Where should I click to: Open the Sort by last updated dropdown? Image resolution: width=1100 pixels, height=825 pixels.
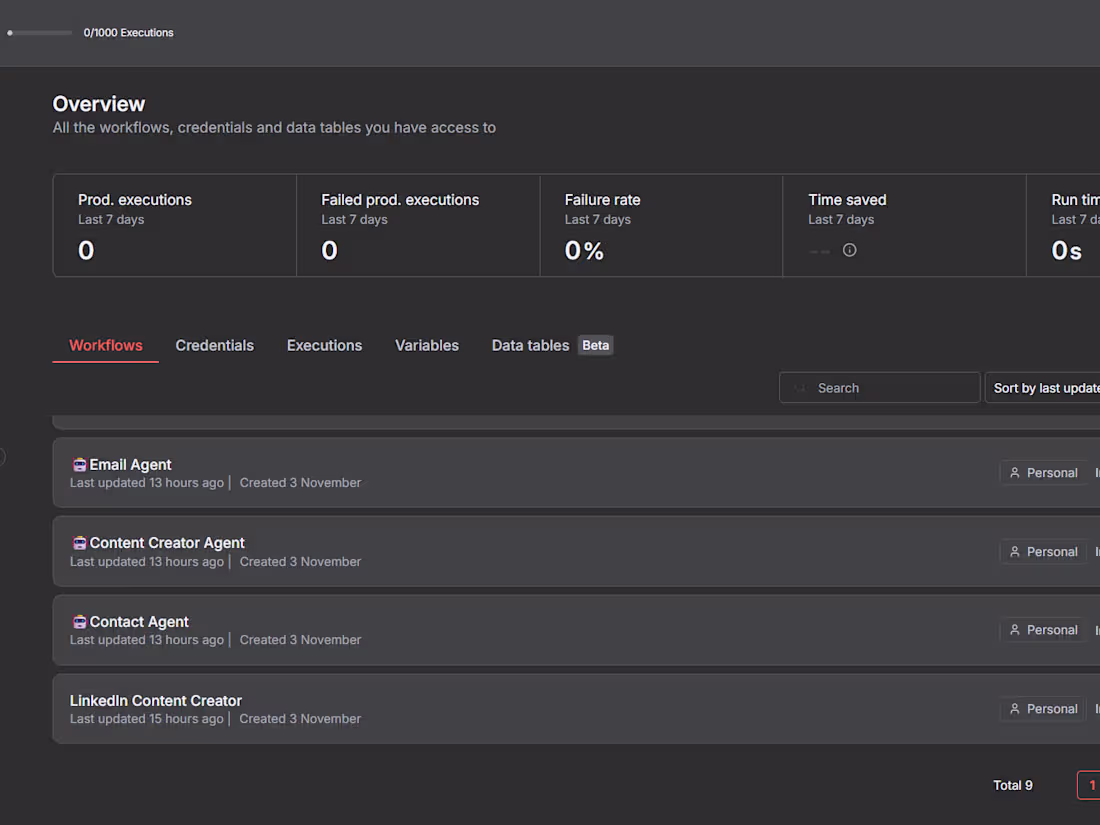[x=1045, y=387]
